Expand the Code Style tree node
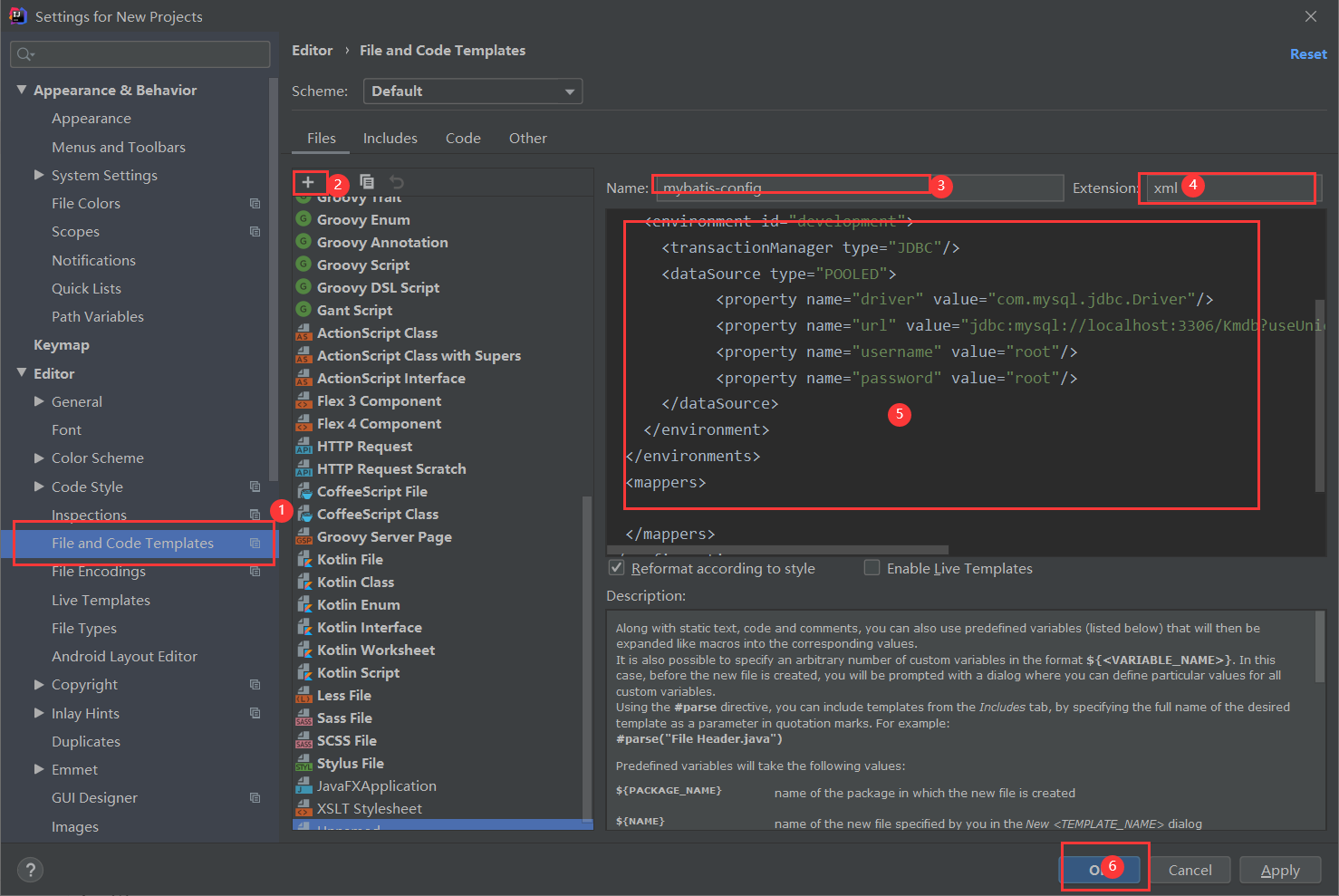 [39, 487]
